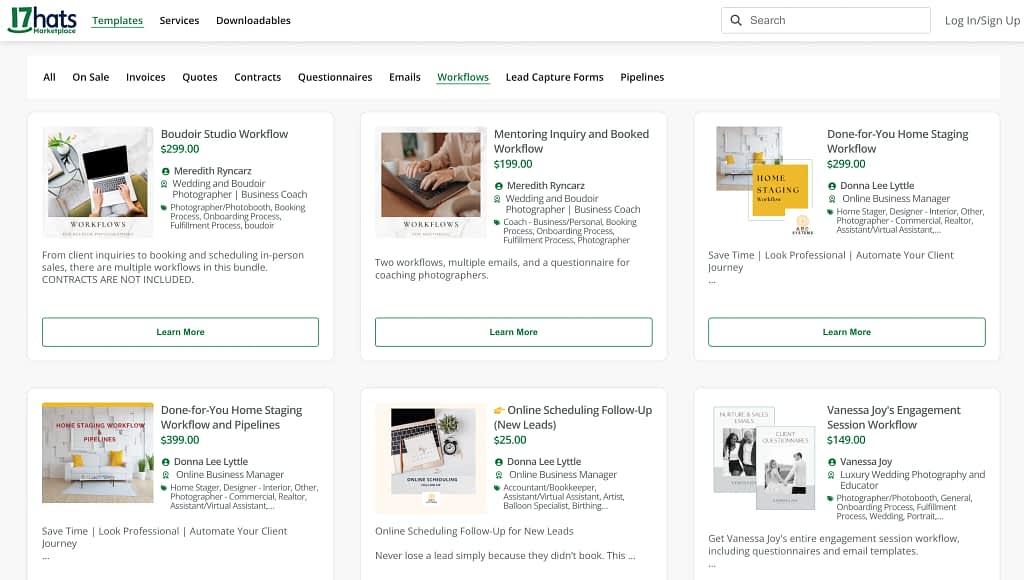Click author name Vanessa Joy
Screen dimensions: 1024x580
(866, 462)
